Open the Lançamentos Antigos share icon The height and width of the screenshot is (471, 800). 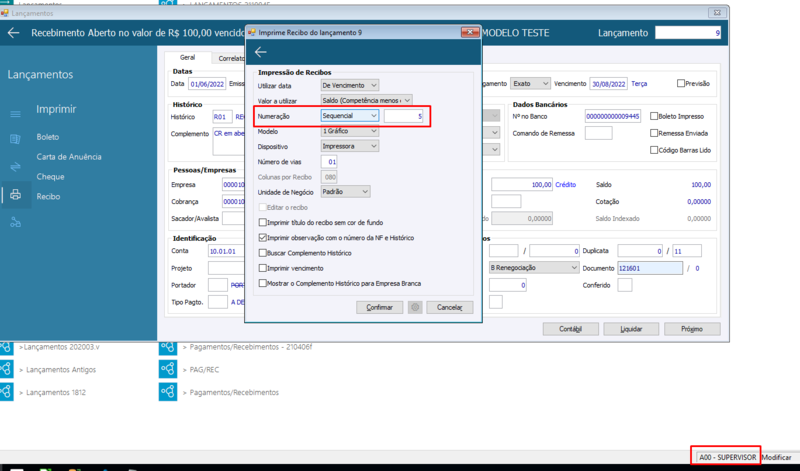[x=6, y=369]
